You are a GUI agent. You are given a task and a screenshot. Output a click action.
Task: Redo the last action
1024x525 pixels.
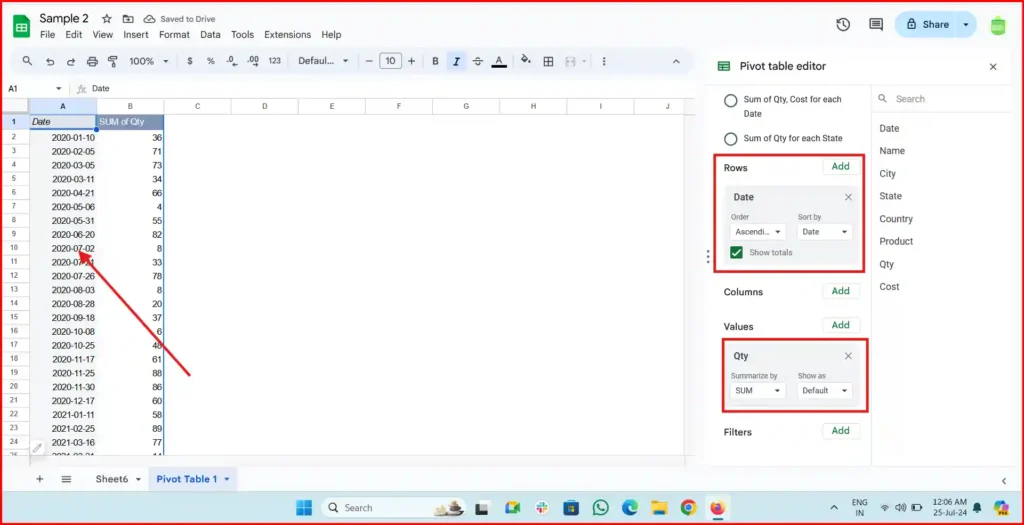tap(71, 61)
